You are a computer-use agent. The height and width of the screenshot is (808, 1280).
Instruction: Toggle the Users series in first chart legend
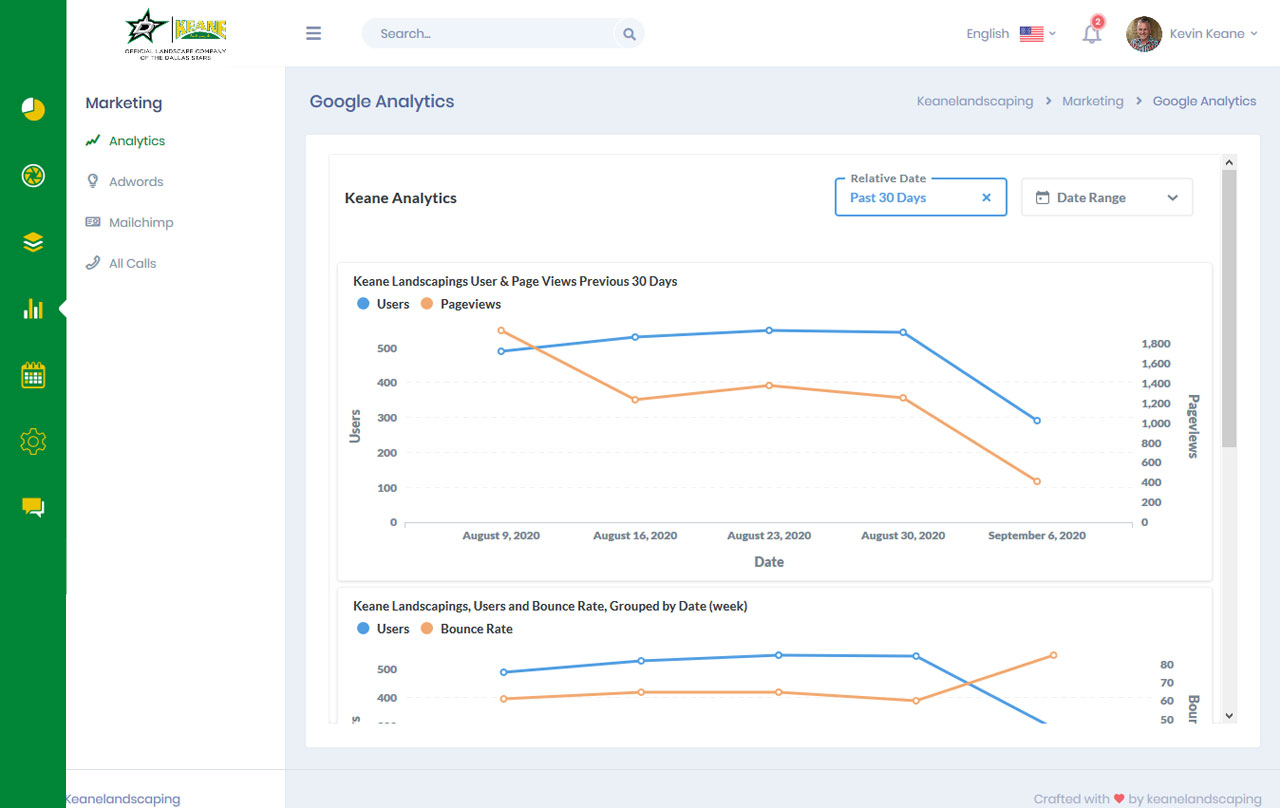[x=383, y=304]
